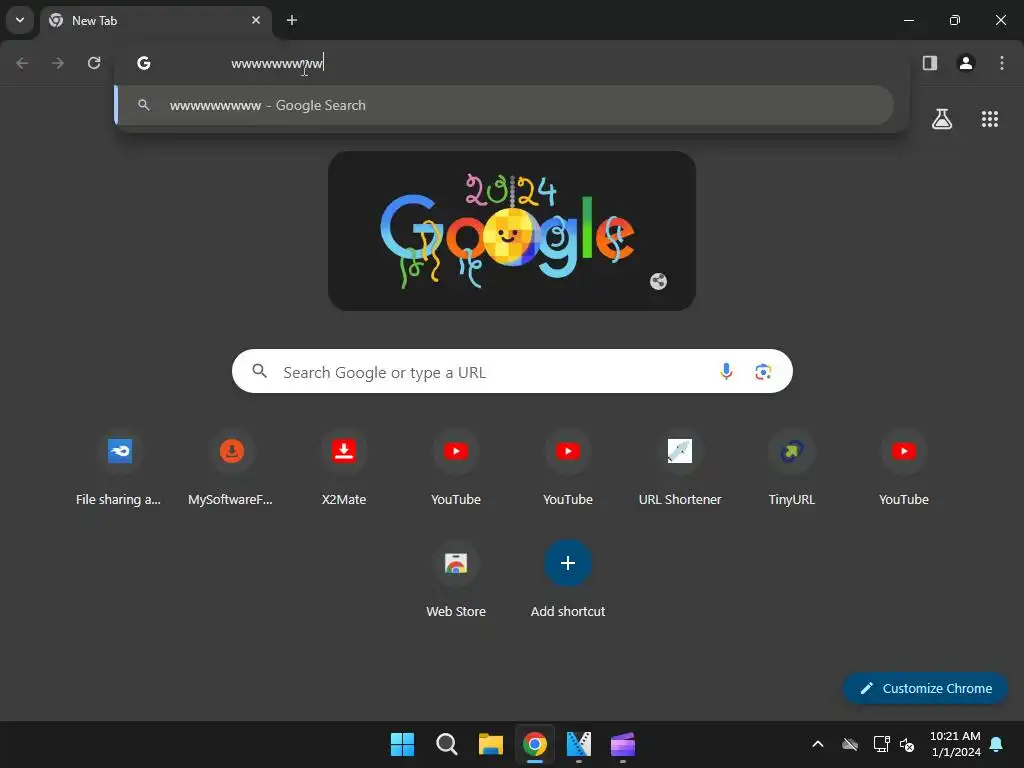Open the Web Store shortcut
Viewport: 1024px width, 768px height.
tap(456, 581)
